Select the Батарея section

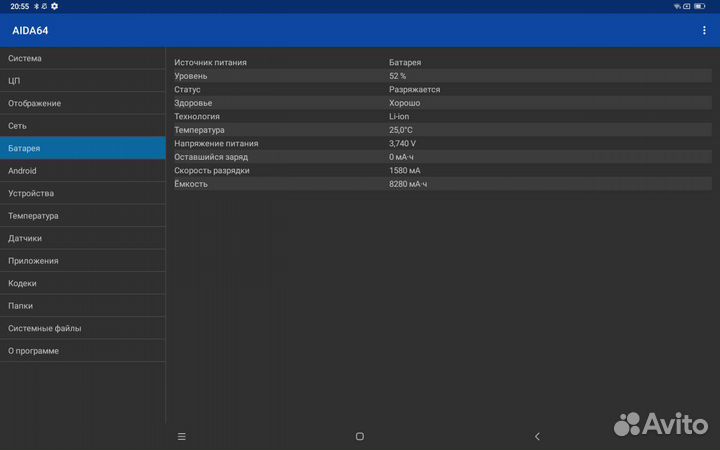pyautogui.click(x=83, y=148)
